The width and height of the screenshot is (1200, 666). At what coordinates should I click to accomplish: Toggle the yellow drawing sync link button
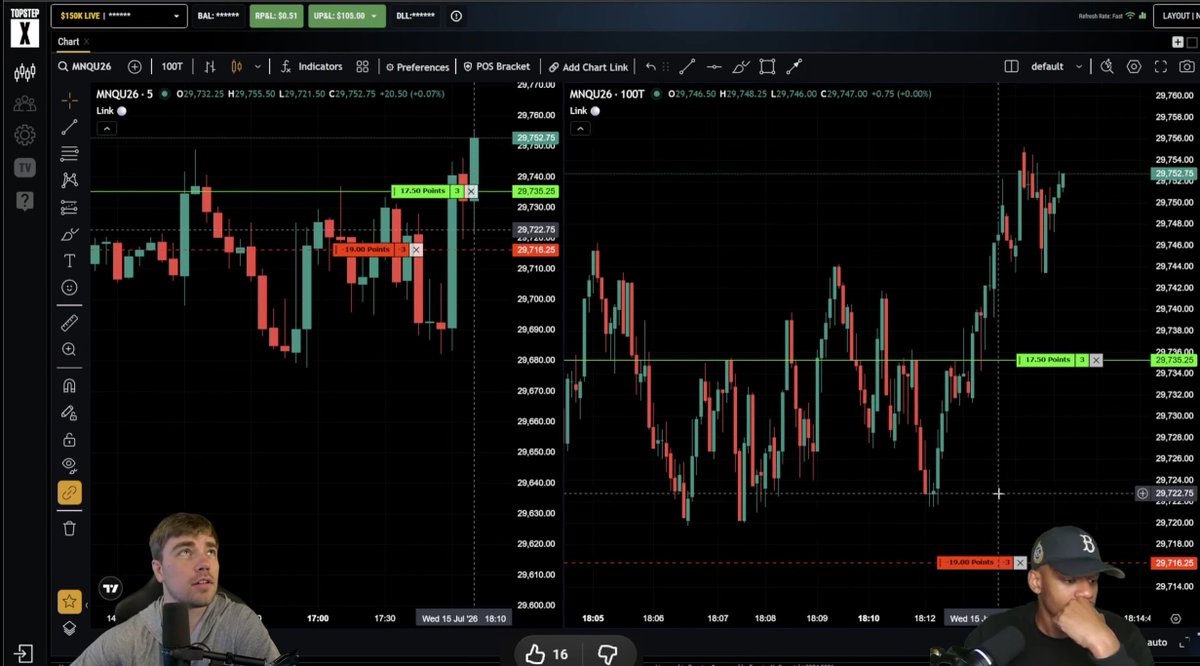click(69, 492)
